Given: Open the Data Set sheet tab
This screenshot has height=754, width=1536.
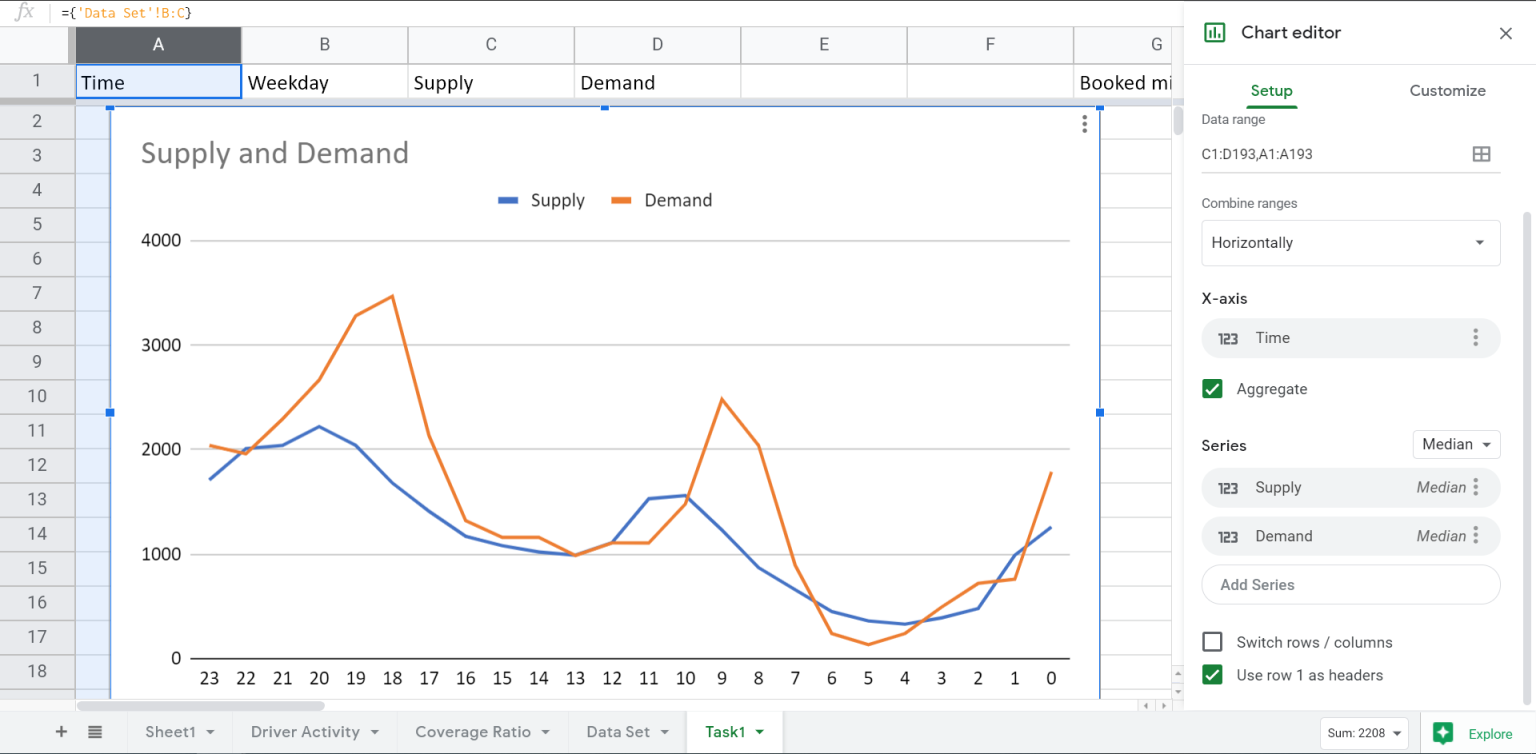Looking at the screenshot, I should pyautogui.click(x=616, y=732).
